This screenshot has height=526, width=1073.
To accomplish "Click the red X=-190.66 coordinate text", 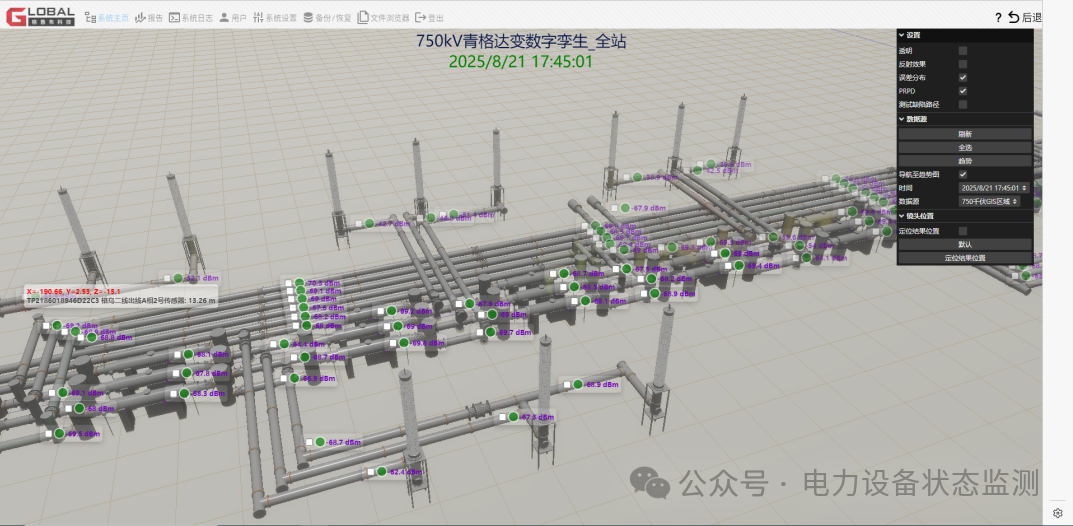I will pos(73,291).
